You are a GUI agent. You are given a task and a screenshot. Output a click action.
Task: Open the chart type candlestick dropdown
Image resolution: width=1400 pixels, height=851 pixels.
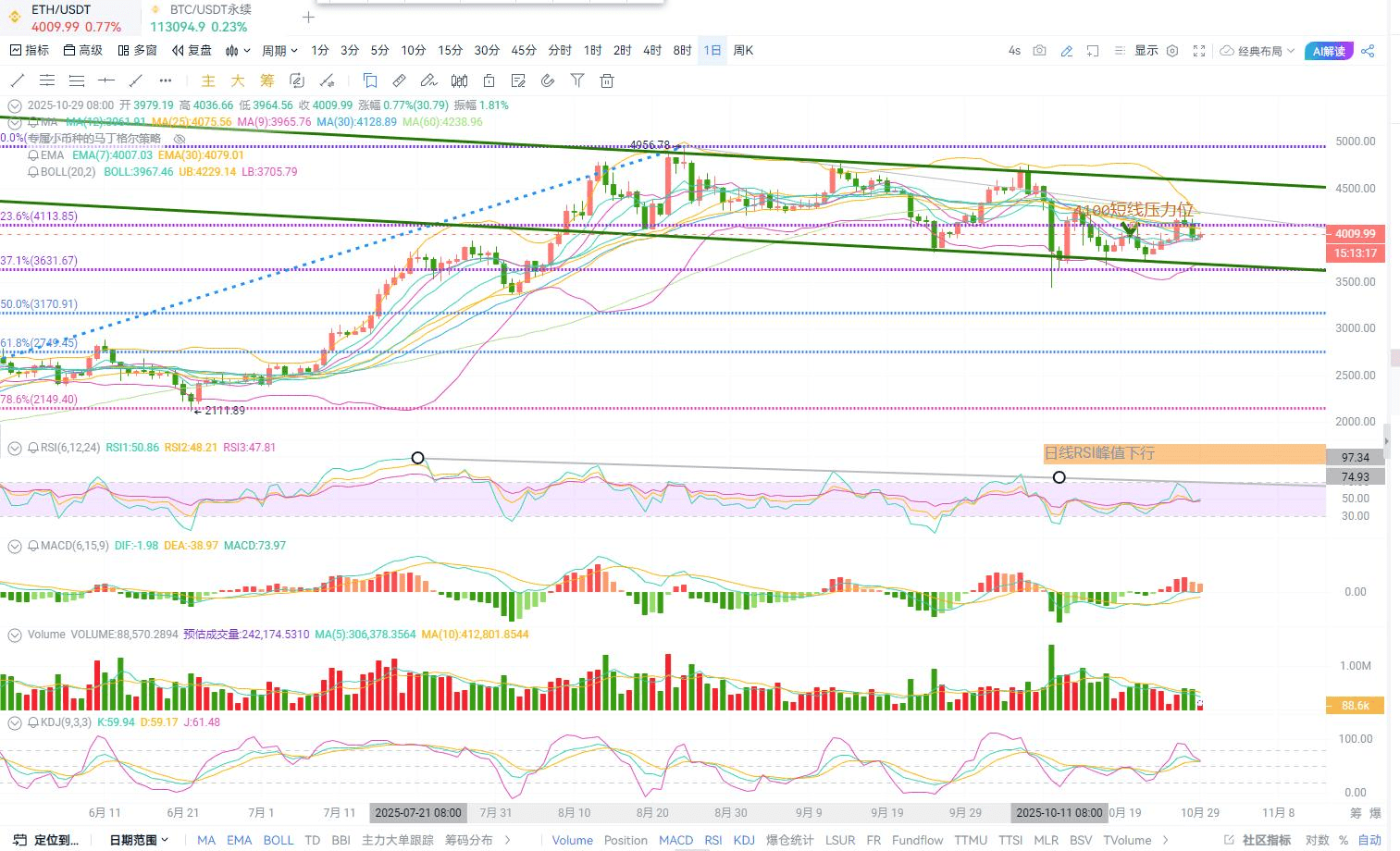(x=238, y=51)
